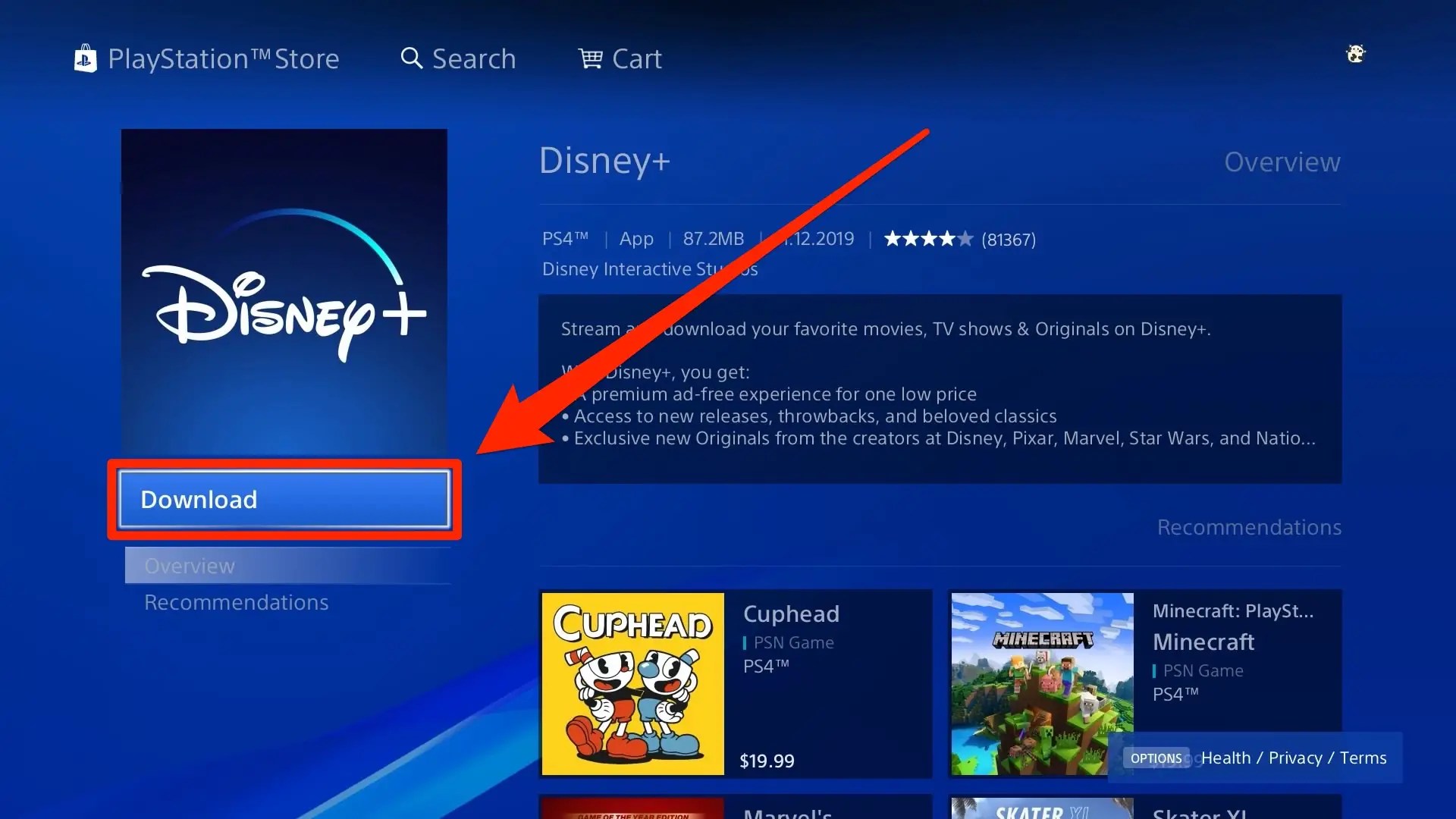The image size is (1456, 819).
Task: Click the star rating for Disney+
Action: pyautogui.click(x=928, y=239)
